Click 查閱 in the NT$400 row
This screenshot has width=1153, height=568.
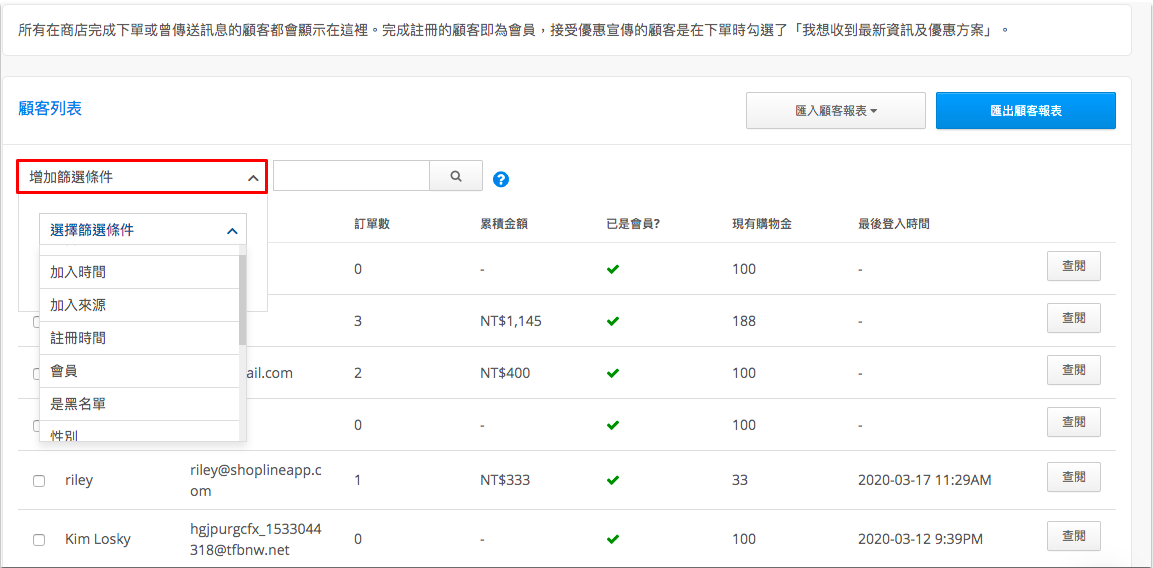(x=1074, y=369)
